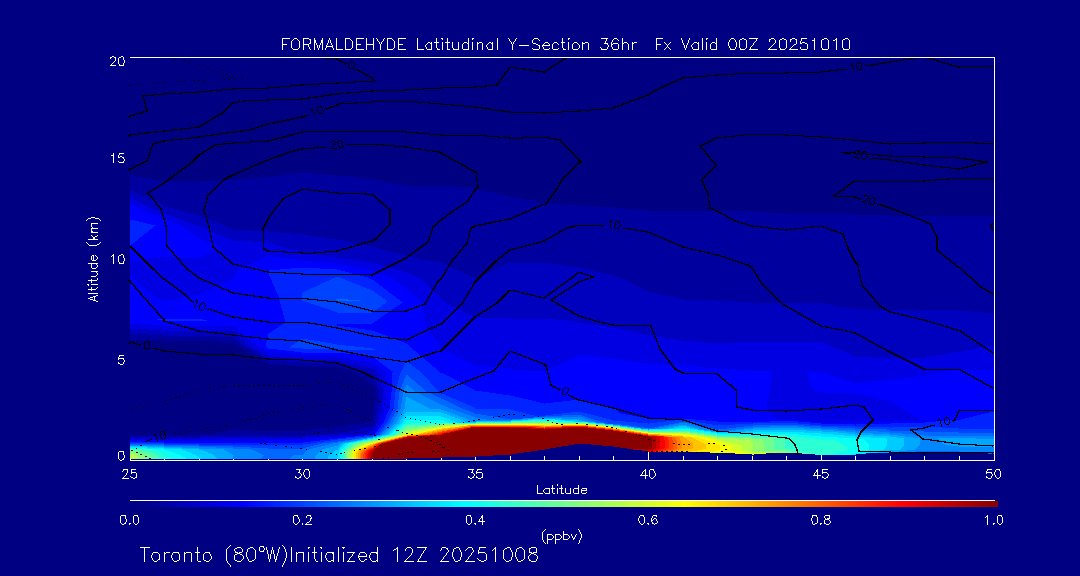Viewport: 1080px width, 576px height.
Task: Click the latitude 40 tick label
Action: (648, 473)
